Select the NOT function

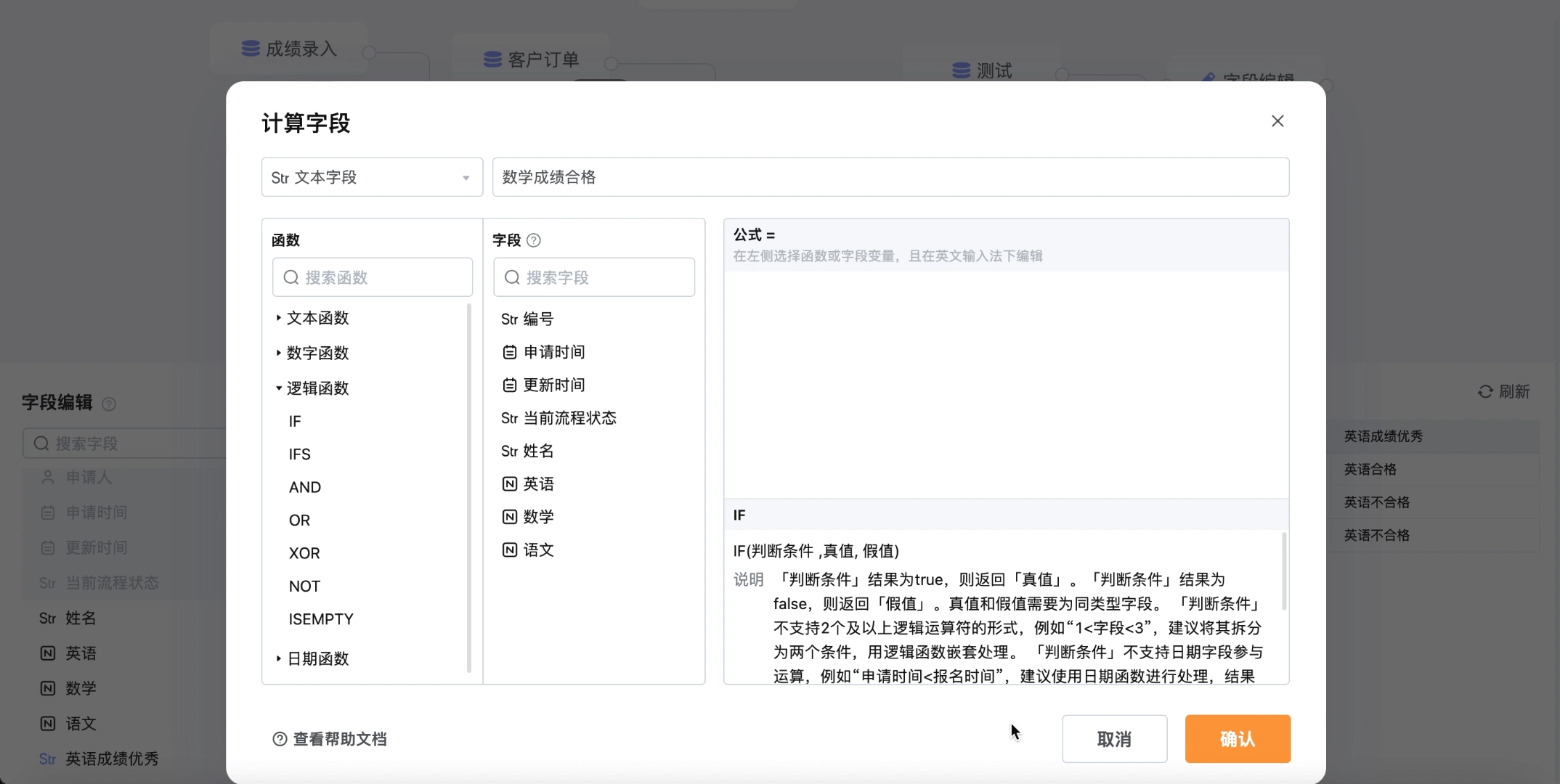coord(304,587)
